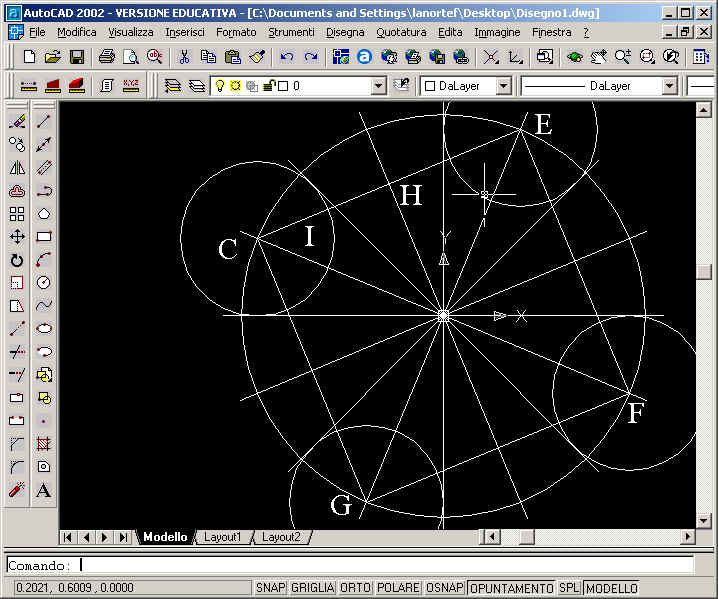The image size is (718, 599).
Task: Toggle SNAP mode in status bar
Action: 269,588
